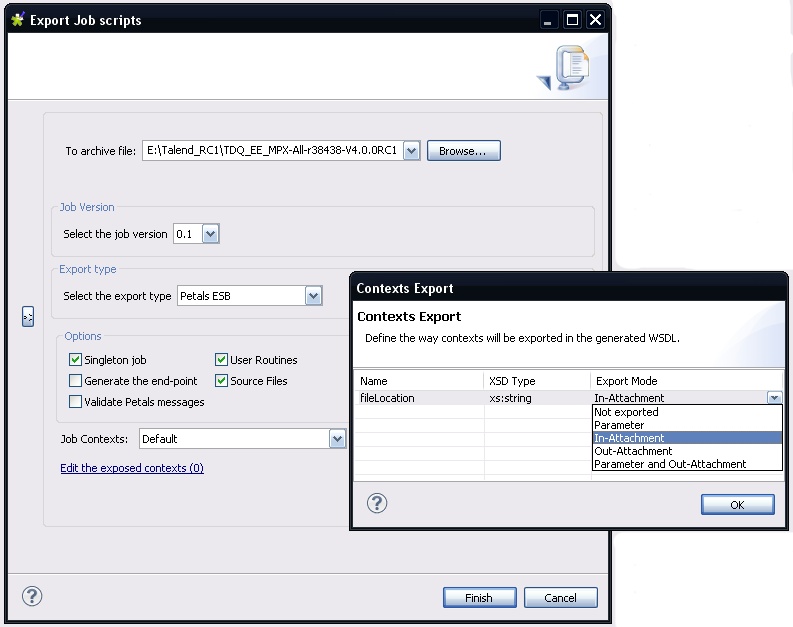Open the Job Contexts Default dropdown
This screenshot has height=627, width=793.
click(x=337, y=439)
